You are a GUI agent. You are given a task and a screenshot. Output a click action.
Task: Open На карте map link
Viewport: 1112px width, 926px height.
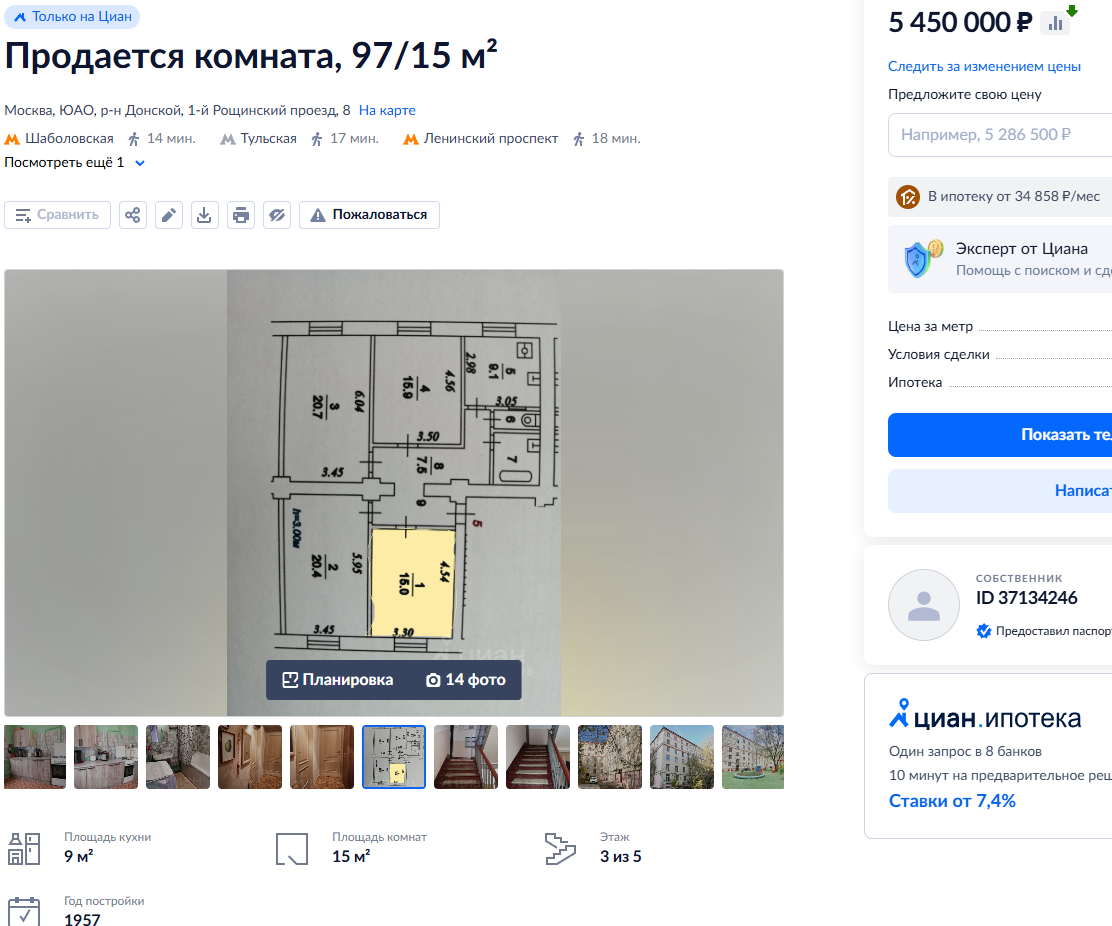387,110
